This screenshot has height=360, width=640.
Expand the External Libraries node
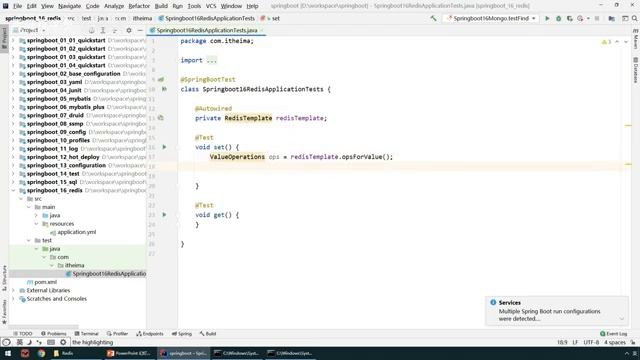(x=13, y=291)
